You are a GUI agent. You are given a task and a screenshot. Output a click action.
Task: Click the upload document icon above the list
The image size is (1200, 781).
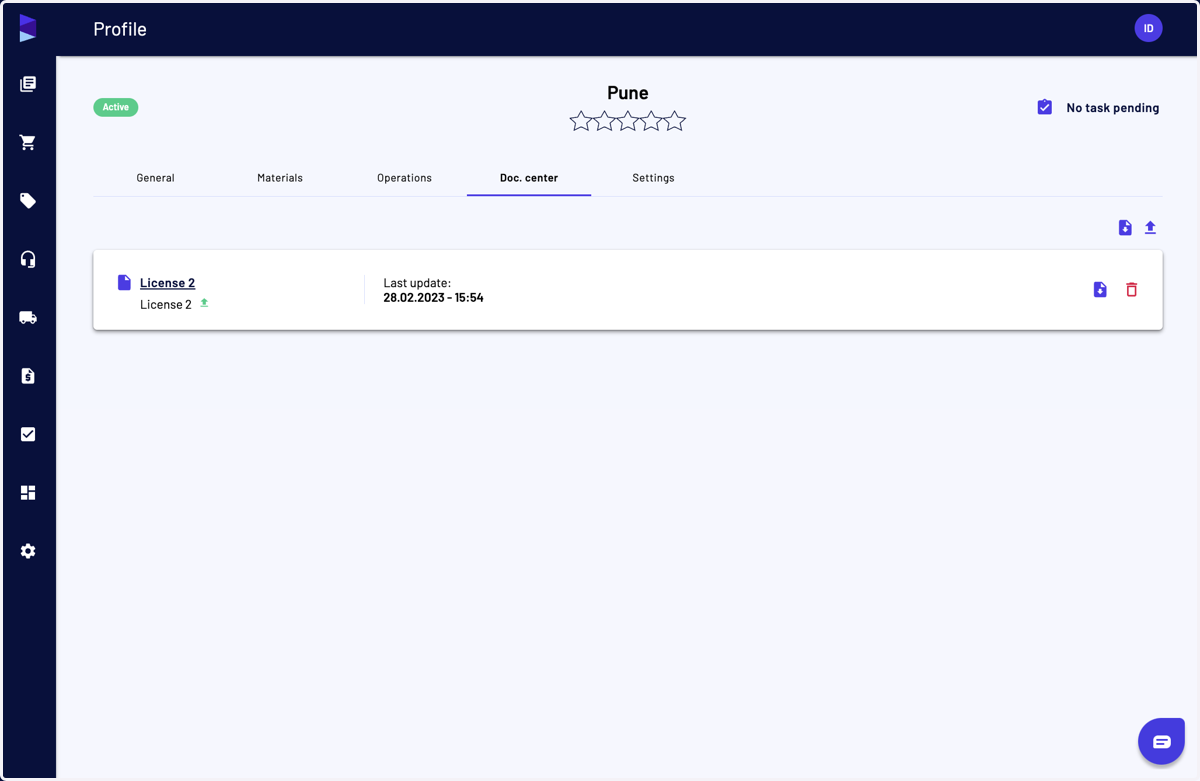click(x=1150, y=228)
